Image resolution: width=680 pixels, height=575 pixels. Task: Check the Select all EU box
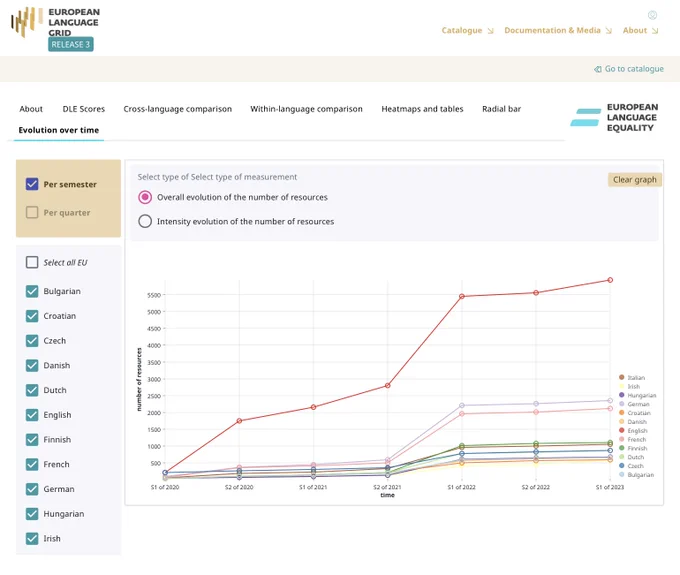[x=32, y=262]
